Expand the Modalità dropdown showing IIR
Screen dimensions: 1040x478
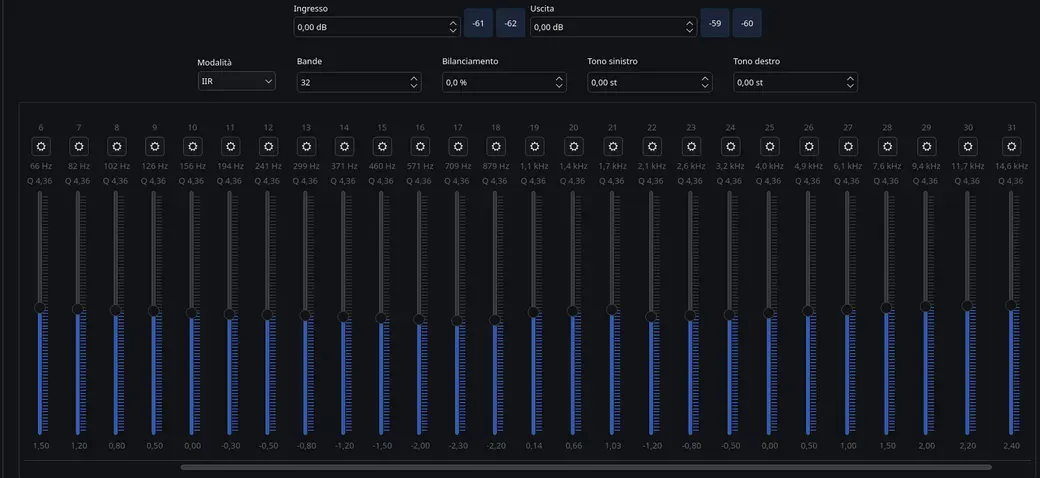coord(236,82)
